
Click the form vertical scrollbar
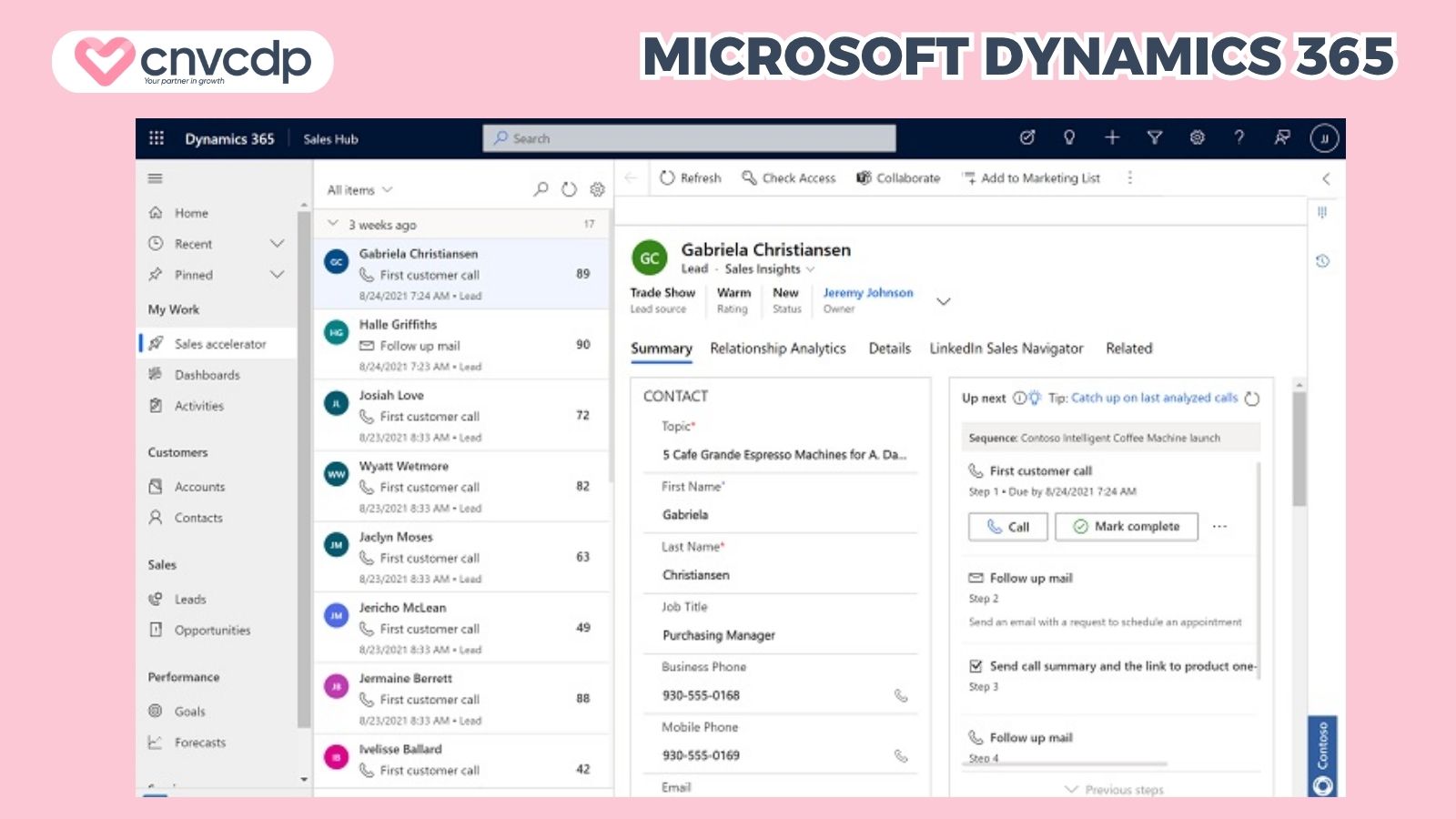tap(1299, 450)
